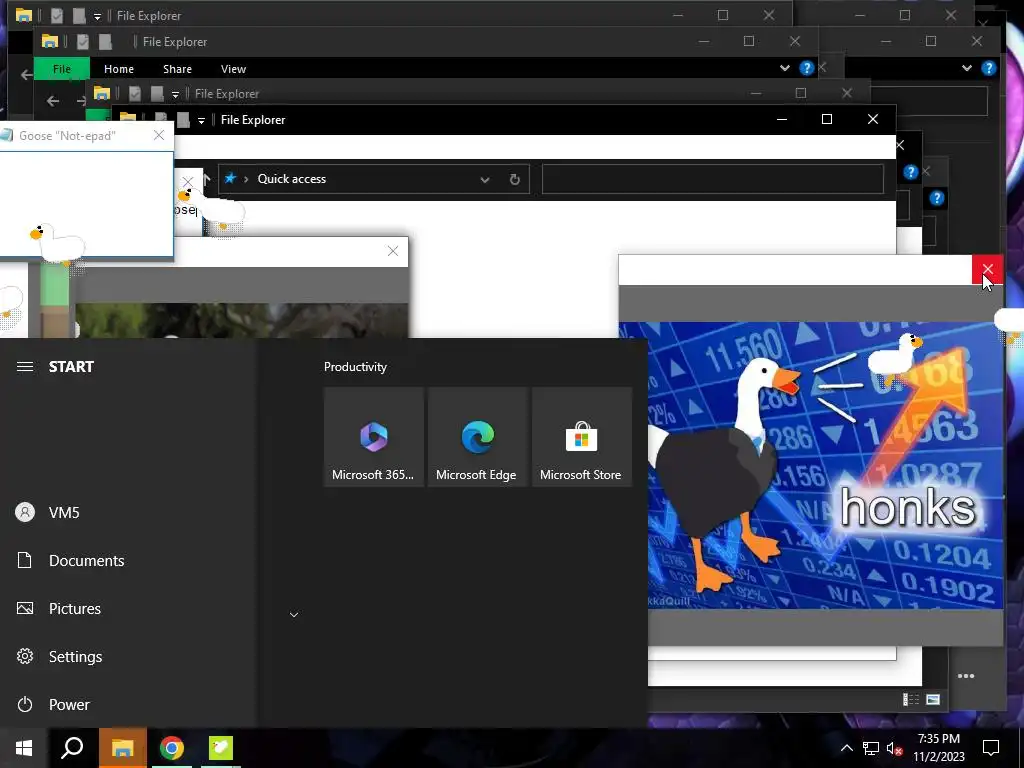Maximize the front File Explorer window
The width and height of the screenshot is (1024, 768).
click(x=827, y=119)
